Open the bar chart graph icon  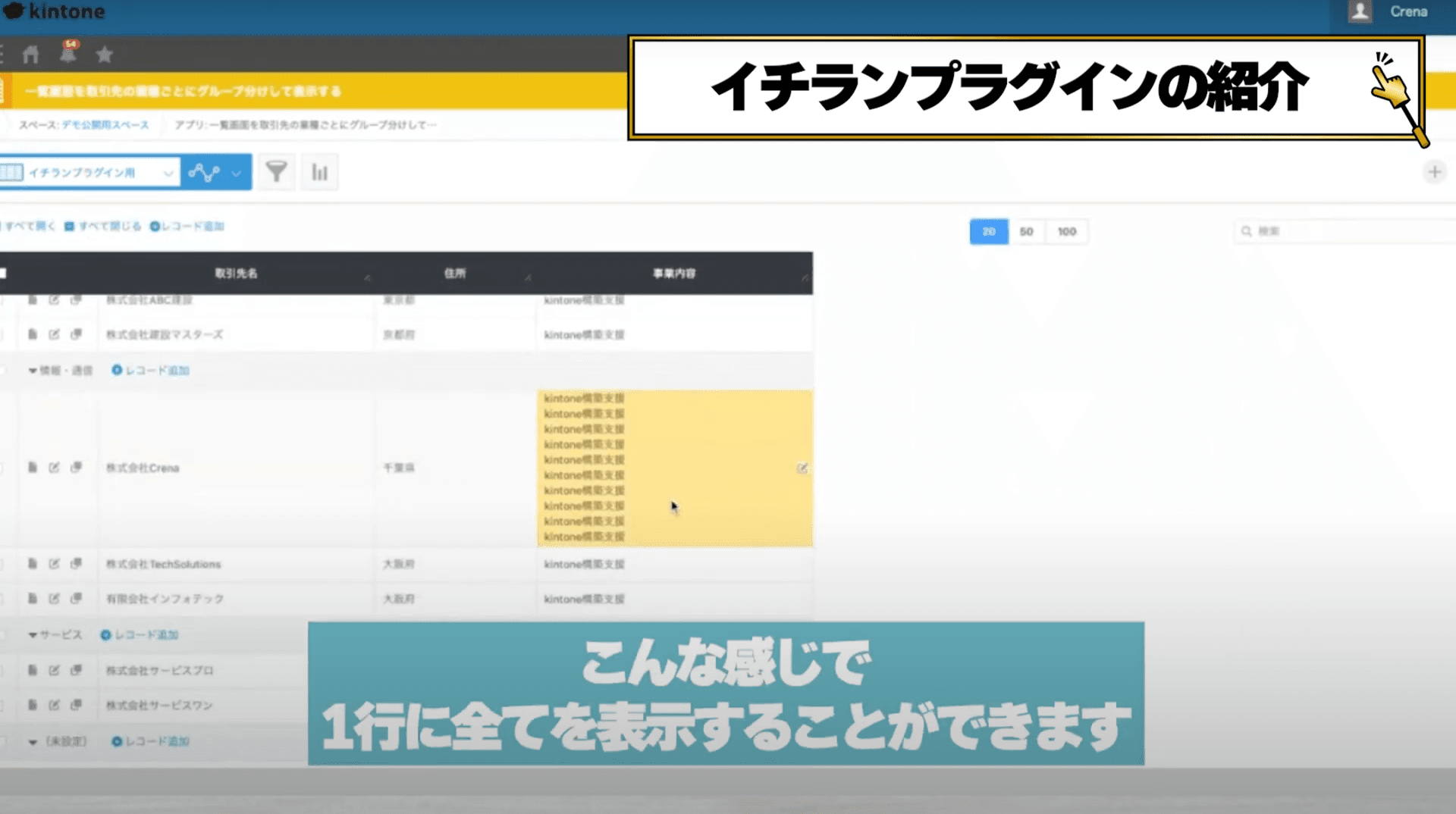pyautogui.click(x=319, y=172)
